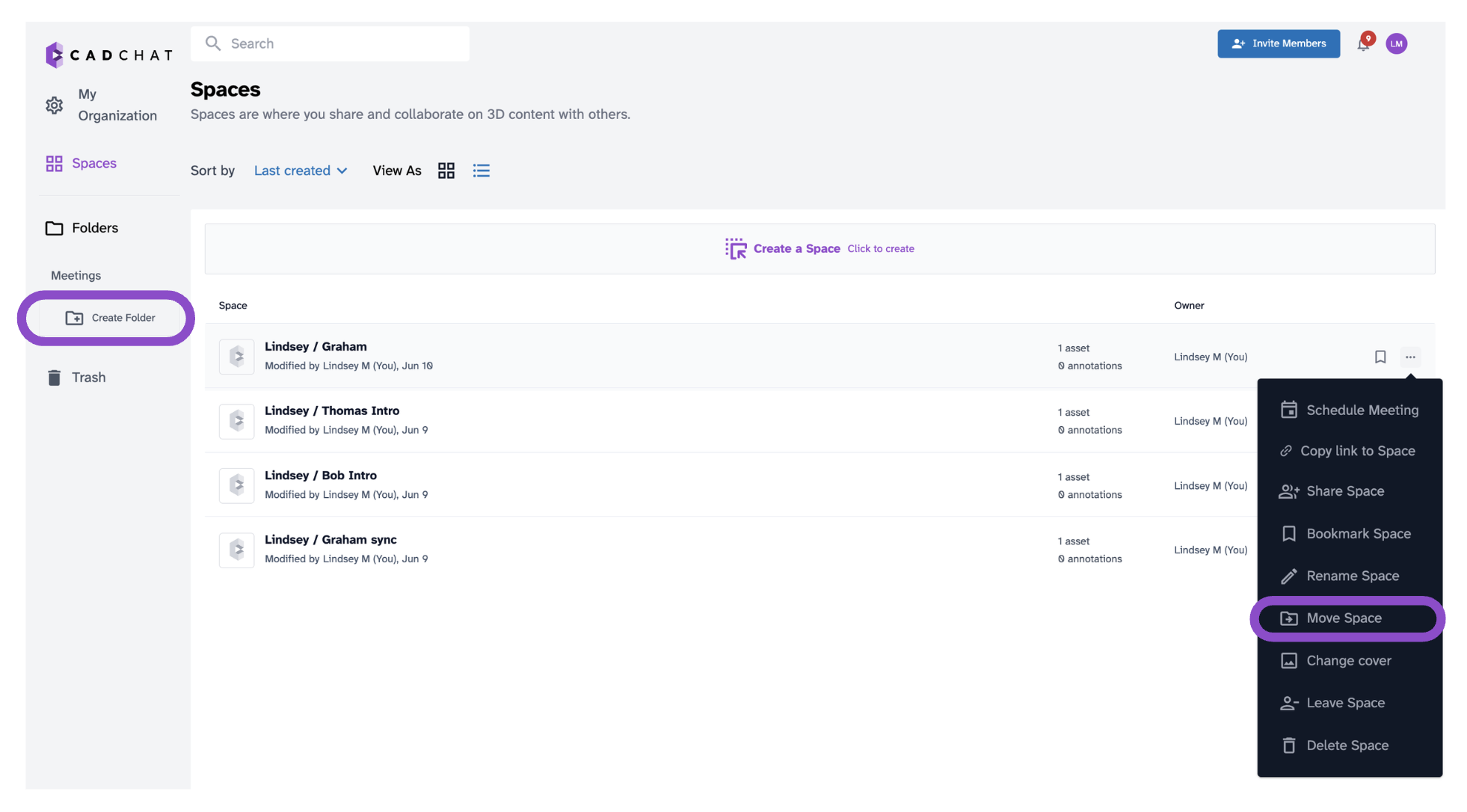Click the Invite Members button
The image size is (1467, 812).
(x=1279, y=43)
